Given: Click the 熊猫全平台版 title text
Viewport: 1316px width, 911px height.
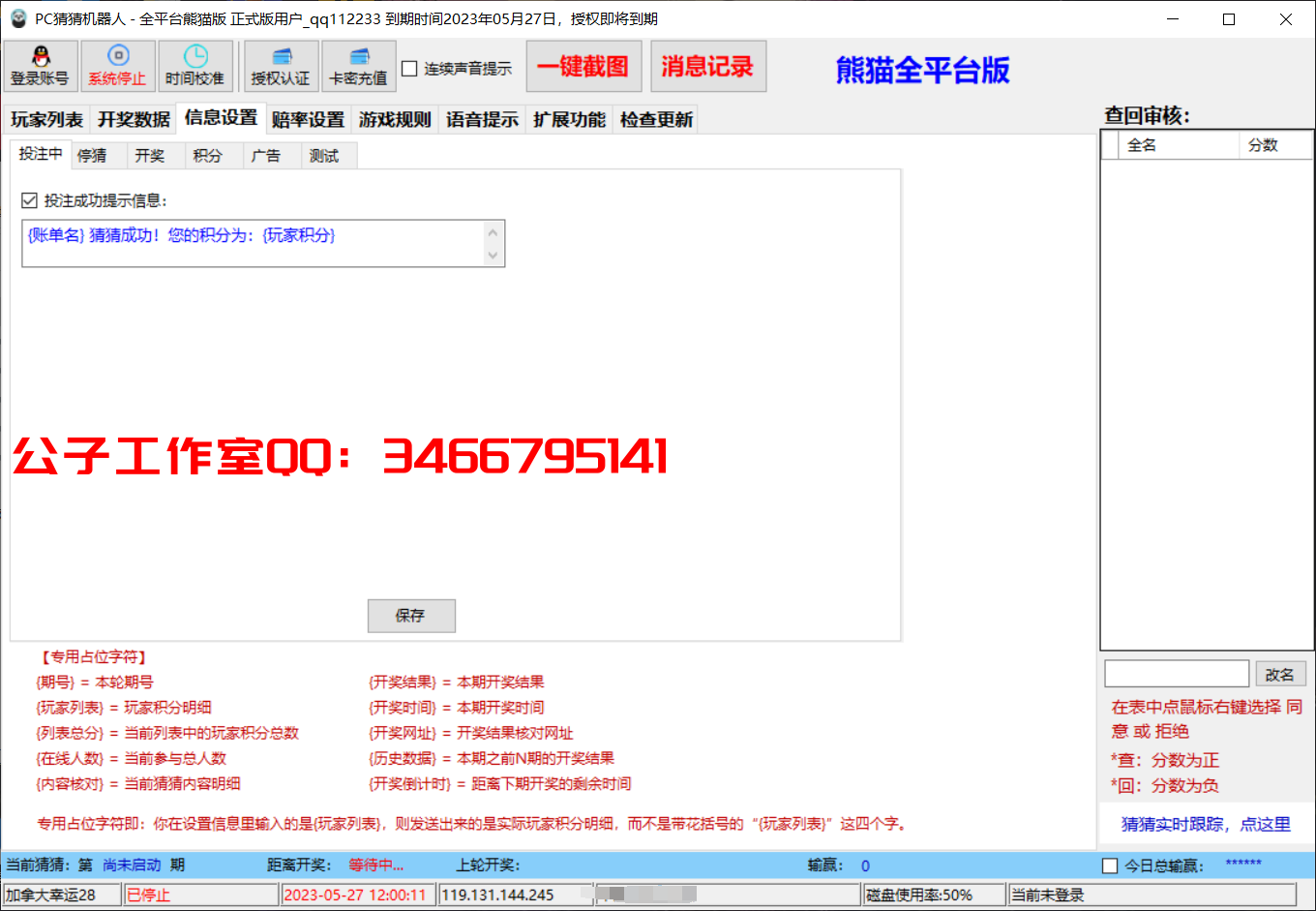Looking at the screenshot, I should [923, 70].
